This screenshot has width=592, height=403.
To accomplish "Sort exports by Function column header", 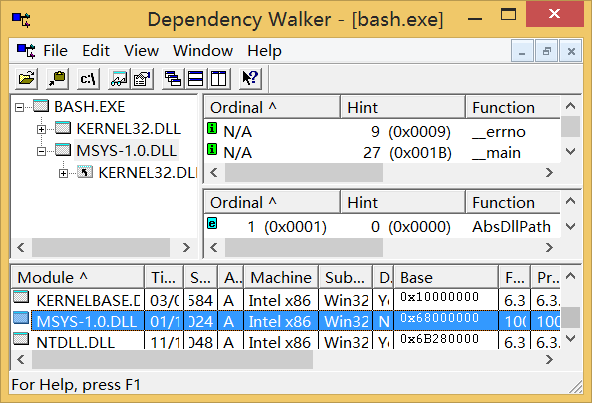I will coord(513,203).
